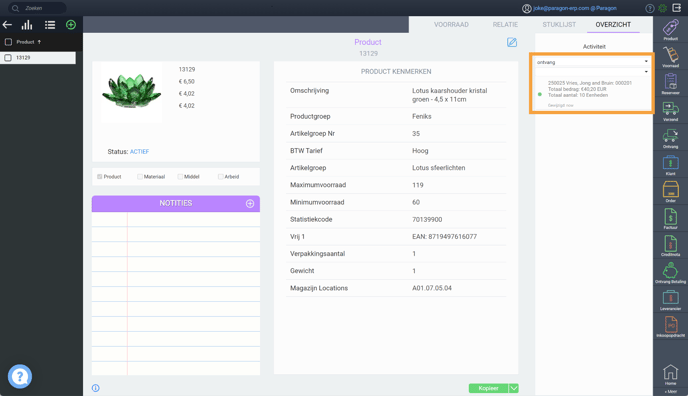Click the Reserveer clipboard icon
Viewport: 688px width, 396px height.
point(670,84)
